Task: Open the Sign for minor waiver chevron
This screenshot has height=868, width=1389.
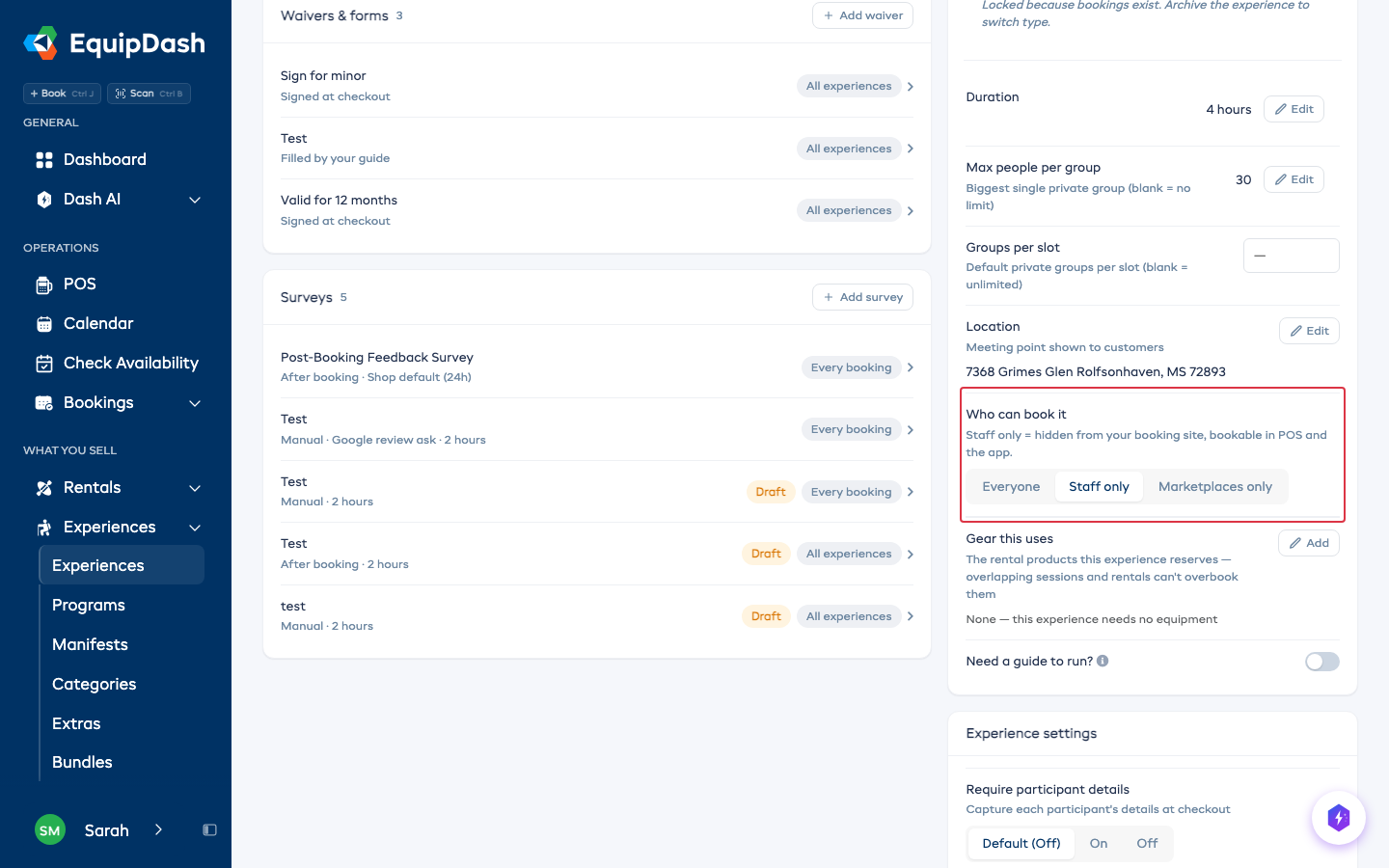Action: click(x=911, y=87)
